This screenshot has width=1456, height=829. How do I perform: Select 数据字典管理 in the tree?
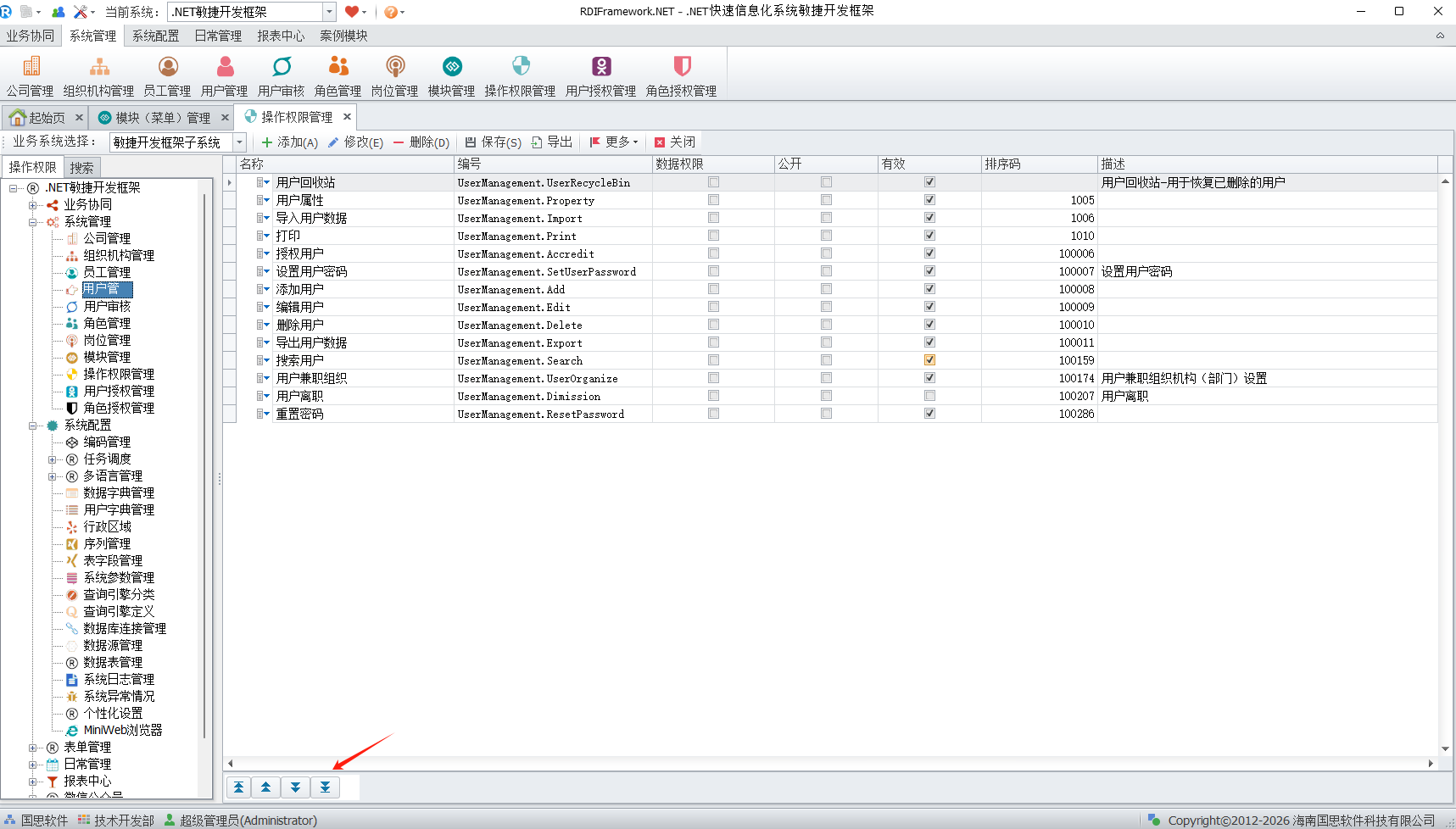click(119, 493)
